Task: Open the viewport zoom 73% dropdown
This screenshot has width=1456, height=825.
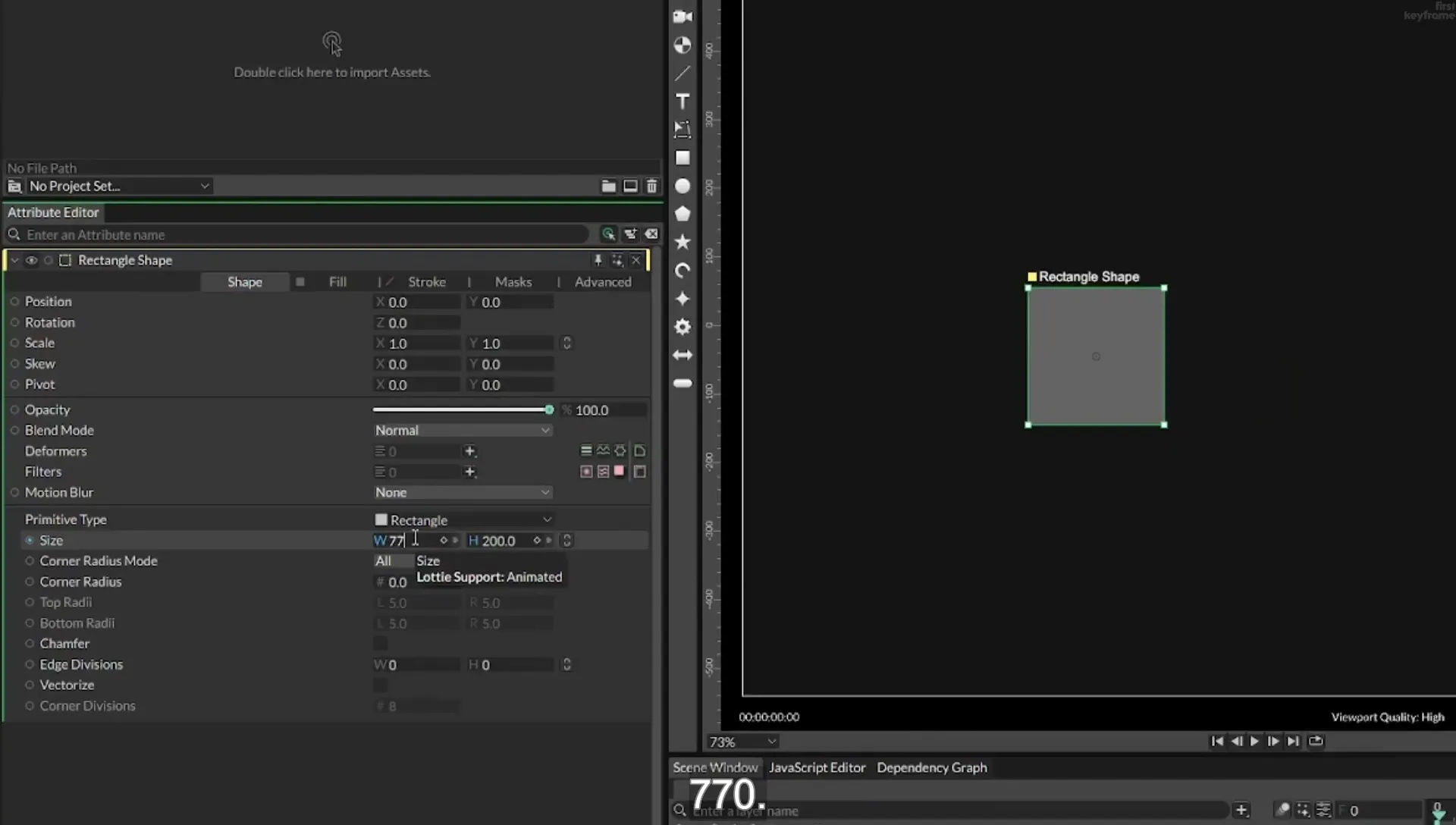Action: 742,742
